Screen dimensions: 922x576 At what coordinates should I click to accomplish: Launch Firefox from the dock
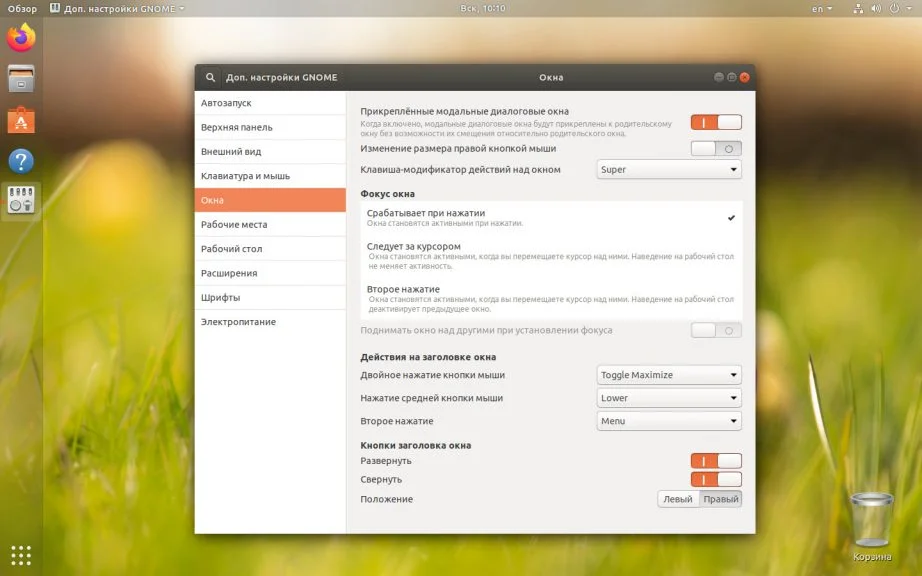coord(21,37)
